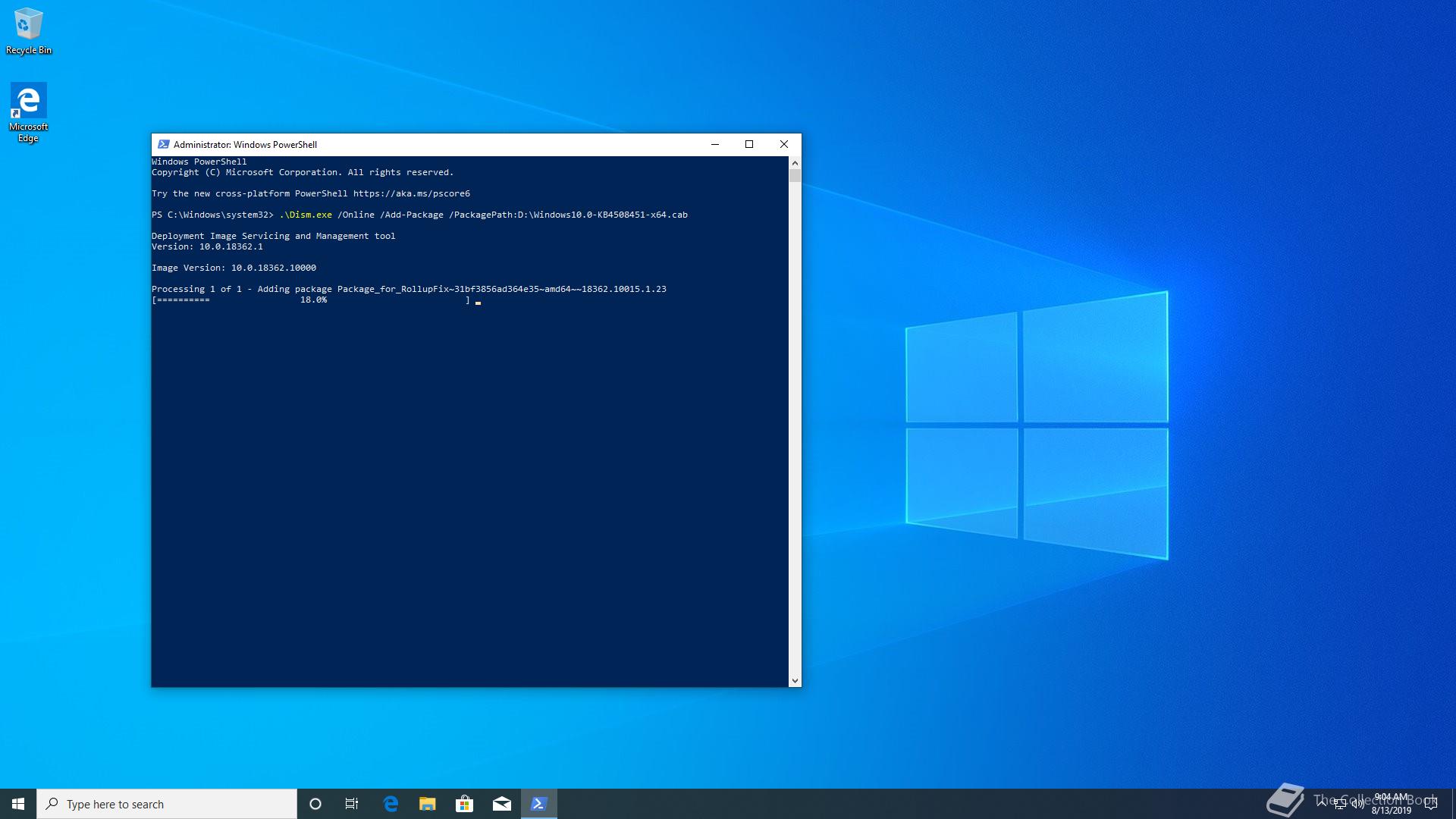Open the PowerShell window system menu icon
Image resolution: width=1456 pixels, height=819 pixels.
[x=163, y=144]
